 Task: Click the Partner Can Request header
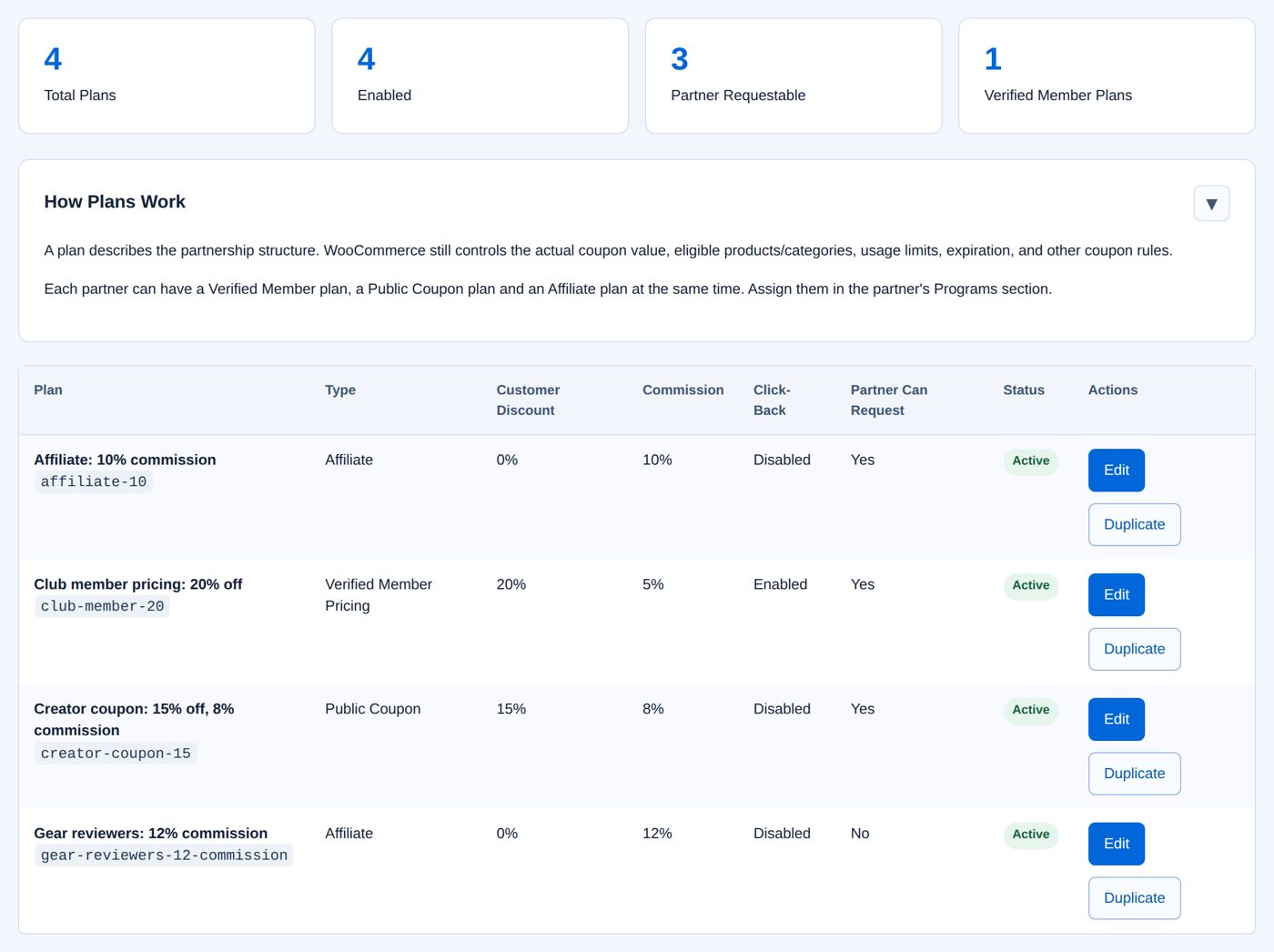pos(889,400)
